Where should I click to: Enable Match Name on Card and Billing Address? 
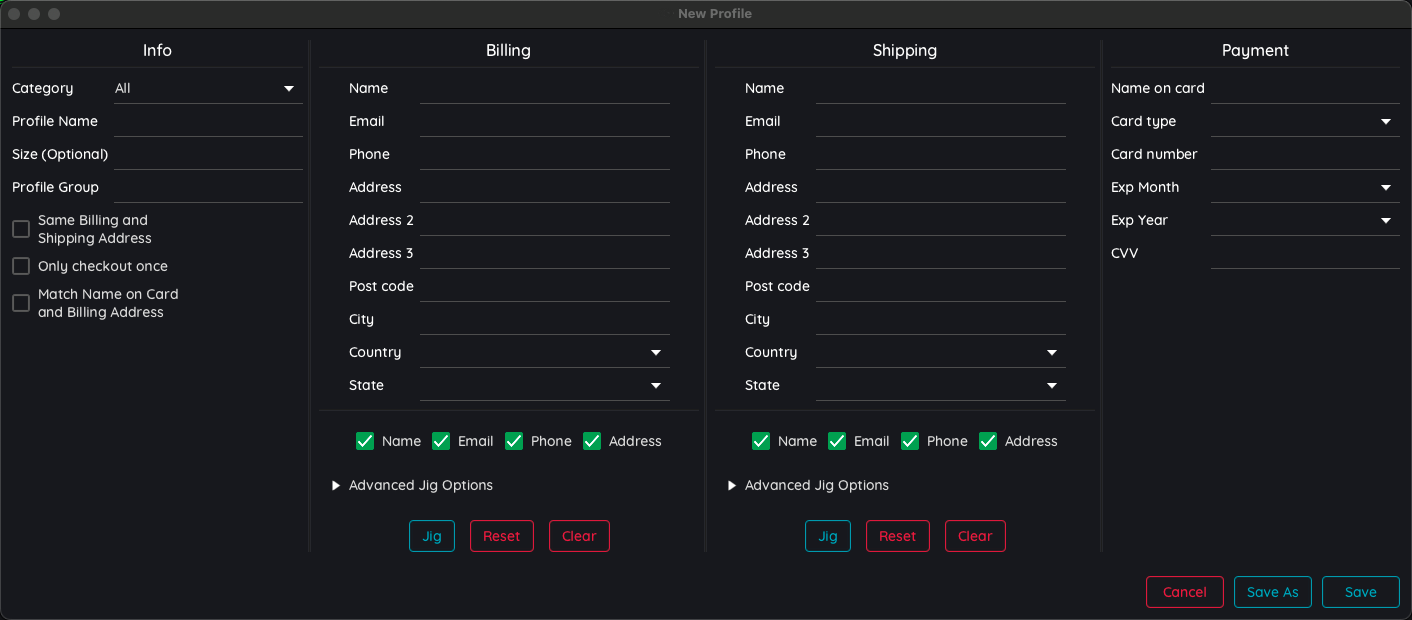(x=20, y=302)
